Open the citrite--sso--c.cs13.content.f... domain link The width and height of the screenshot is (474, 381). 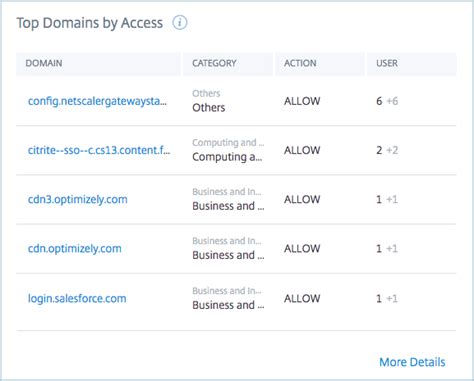point(99,150)
